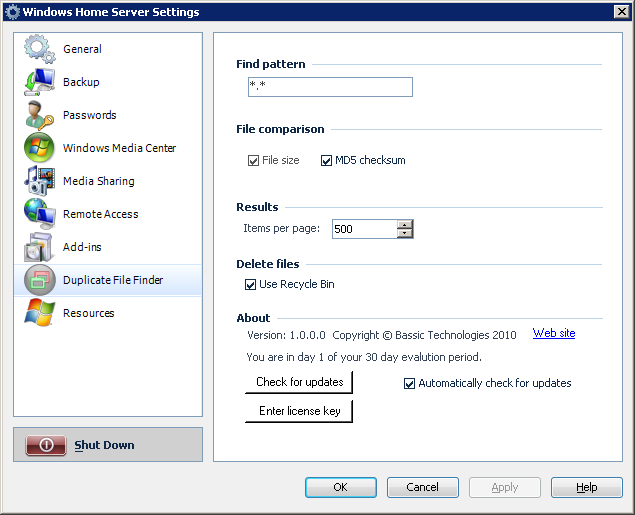Open the Add-ins section
This screenshot has height=515, width=635.
[82, 247]
